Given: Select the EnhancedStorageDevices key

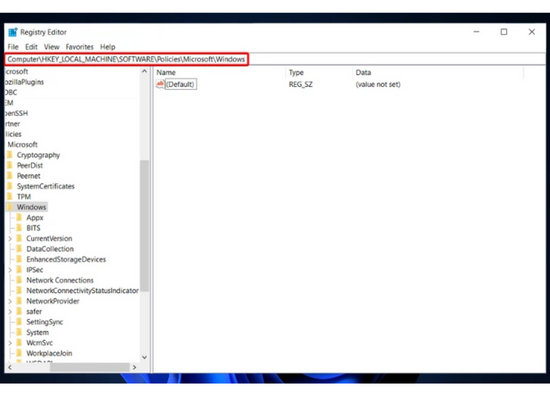Looking at the screenshot, I should [66, 260].
